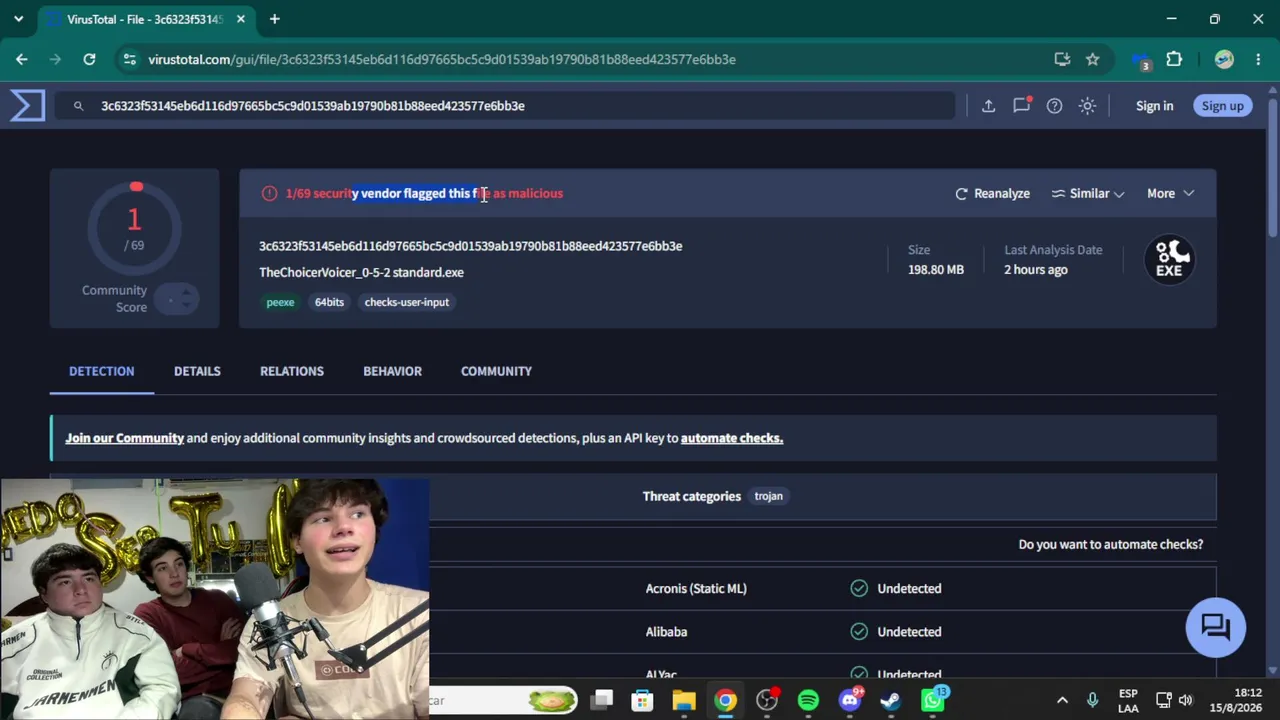
Task: Open Steam from the taskbar
Action: point(891,700)
